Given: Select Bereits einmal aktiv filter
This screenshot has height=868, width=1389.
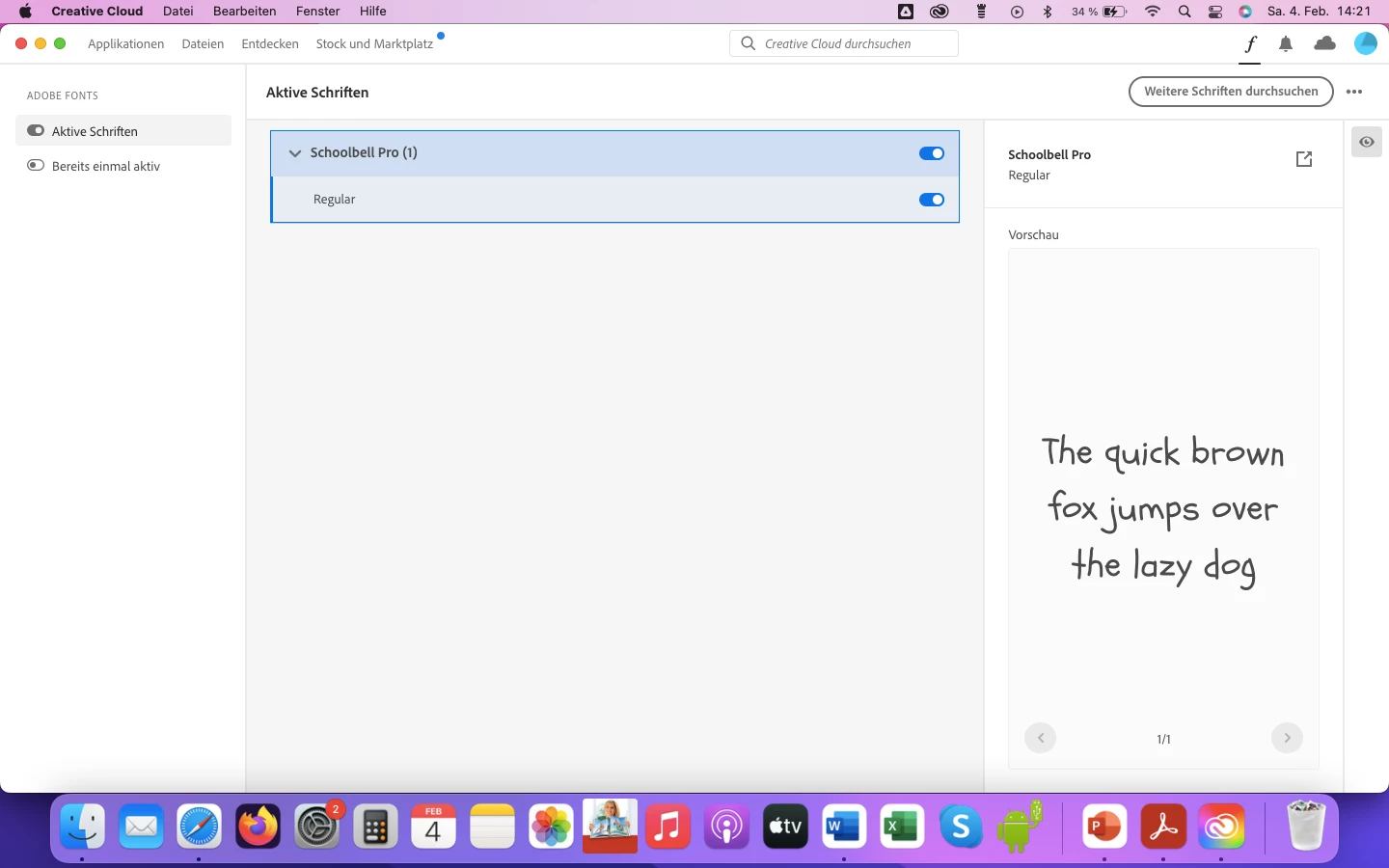Looking at the screenshot, I should [x=123, y=166].
